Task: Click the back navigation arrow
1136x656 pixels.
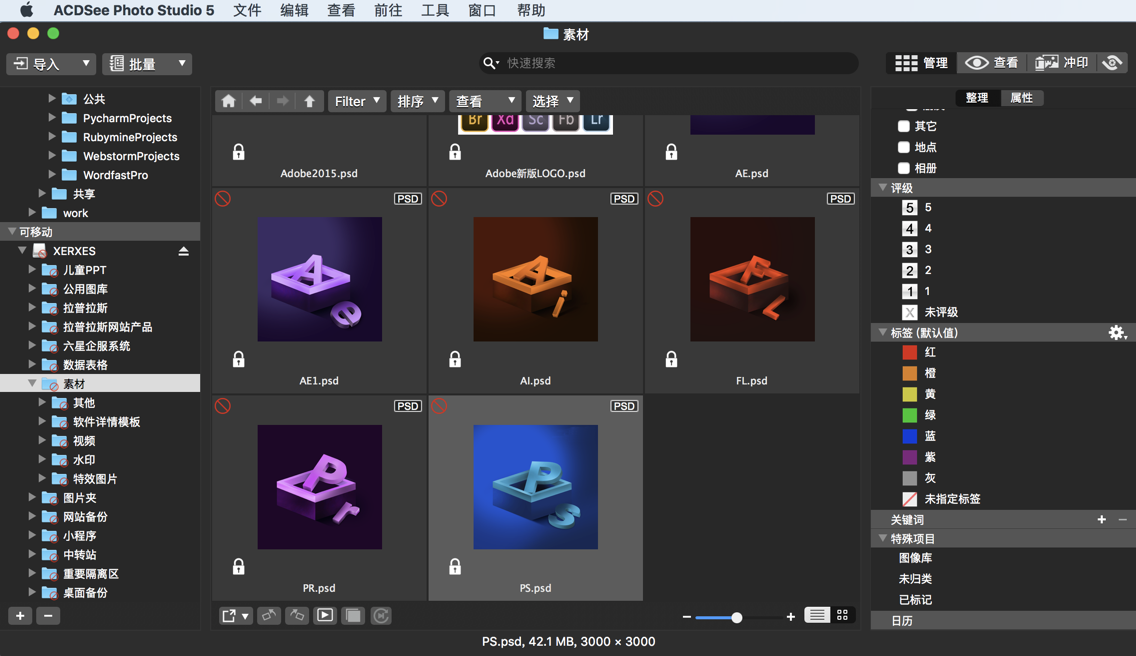Action: (x=256, y=101)
